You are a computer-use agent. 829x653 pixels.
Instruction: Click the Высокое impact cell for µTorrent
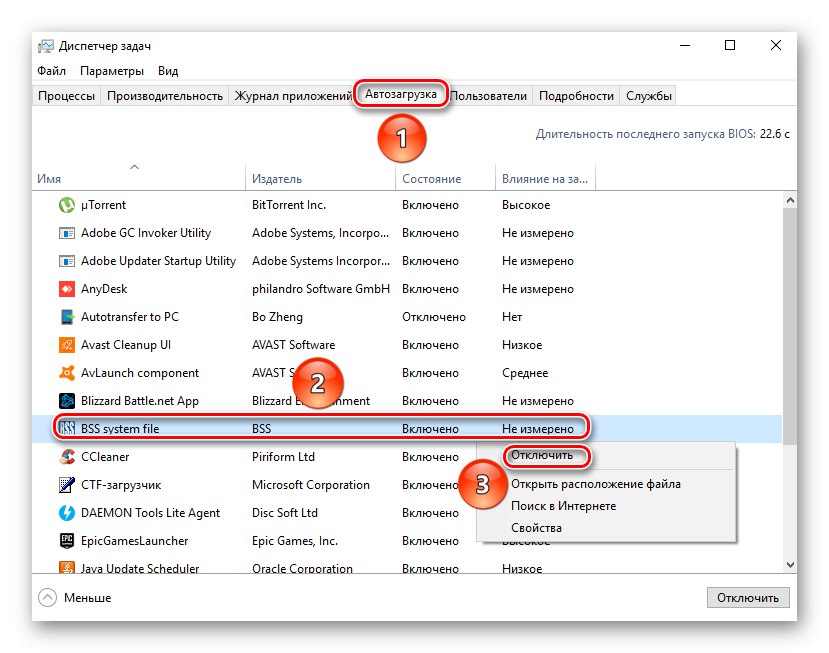pyautogui.click(x=526, y=205)
